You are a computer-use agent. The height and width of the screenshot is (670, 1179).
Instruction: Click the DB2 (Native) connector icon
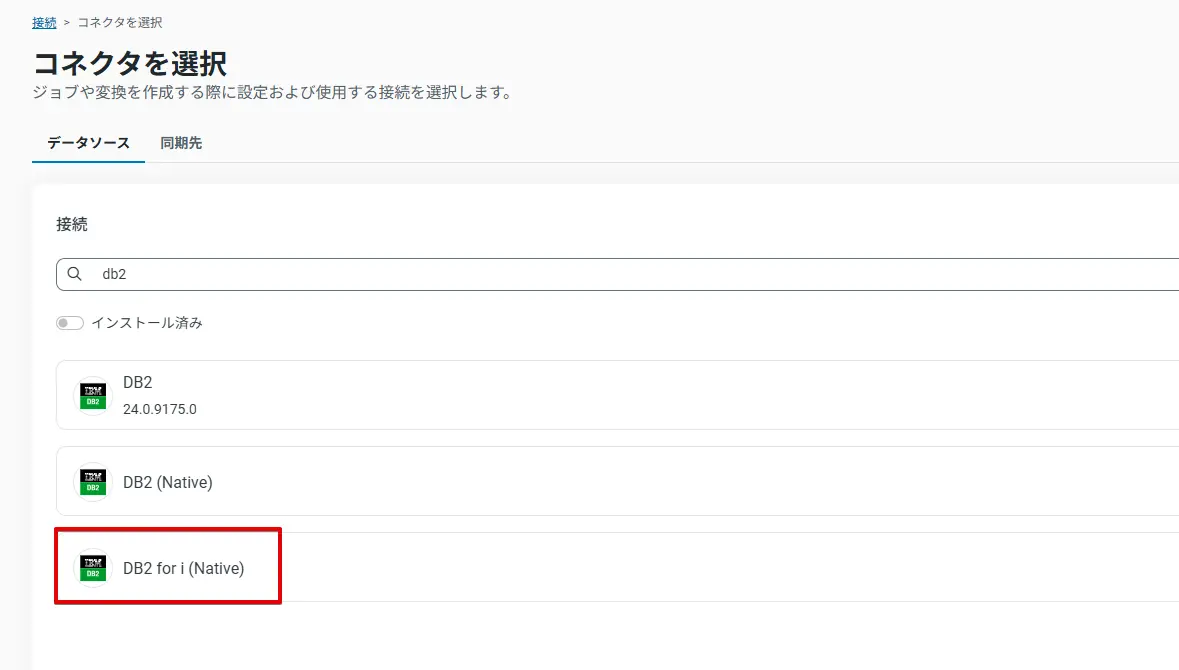(x=92, y=481)
